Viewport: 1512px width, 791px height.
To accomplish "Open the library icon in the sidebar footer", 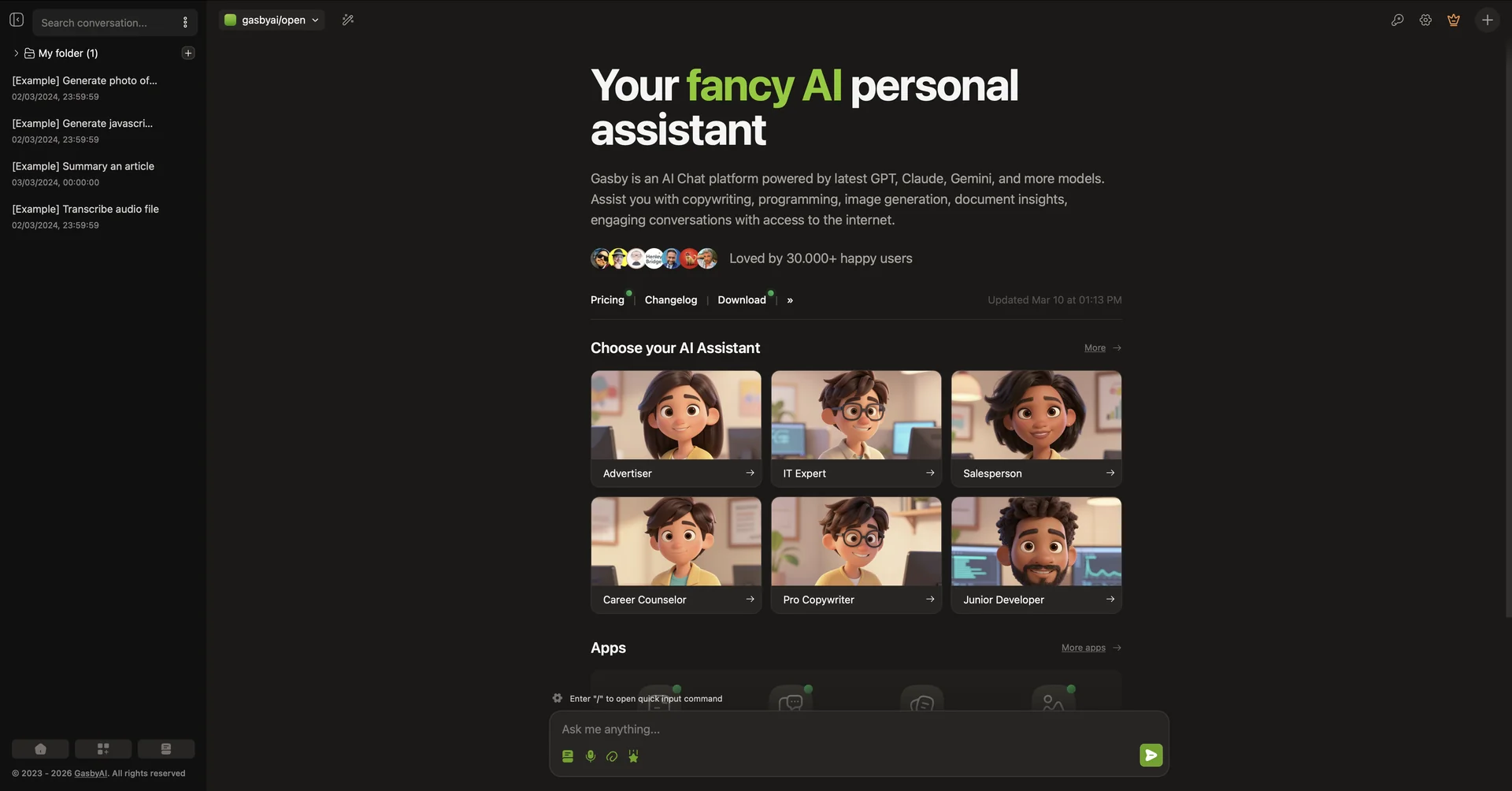I will tap(166, 748).
